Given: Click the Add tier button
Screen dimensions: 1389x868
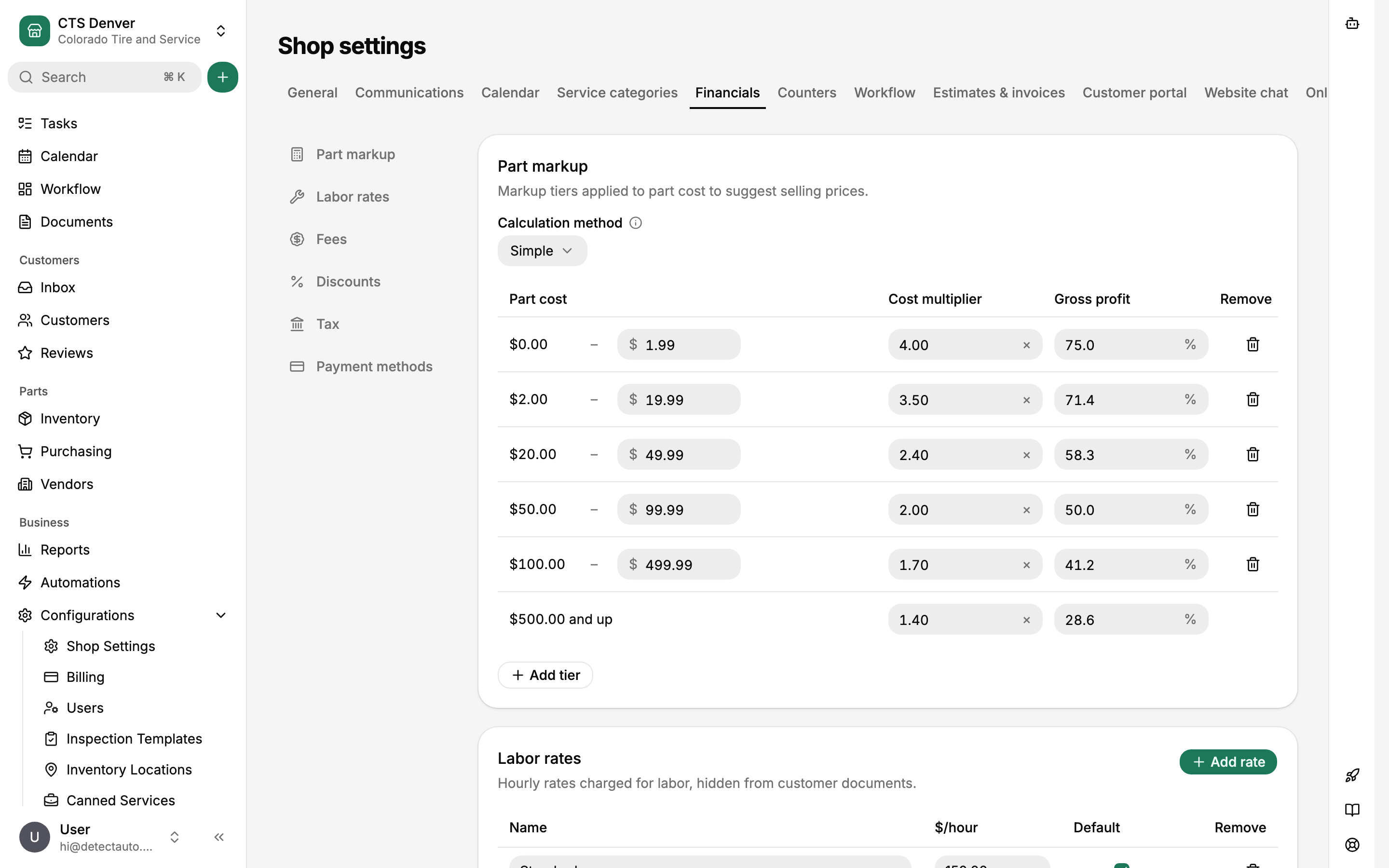Looking at the screenshot, I should pyautogui.click(x=545, y=675).
